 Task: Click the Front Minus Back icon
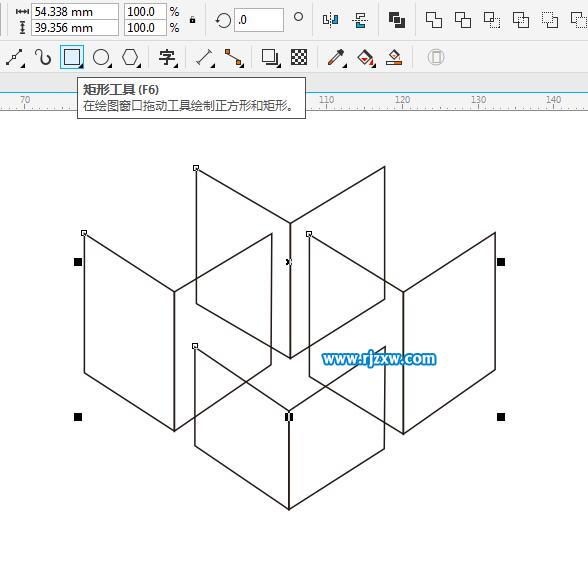[x=550, y=19]
